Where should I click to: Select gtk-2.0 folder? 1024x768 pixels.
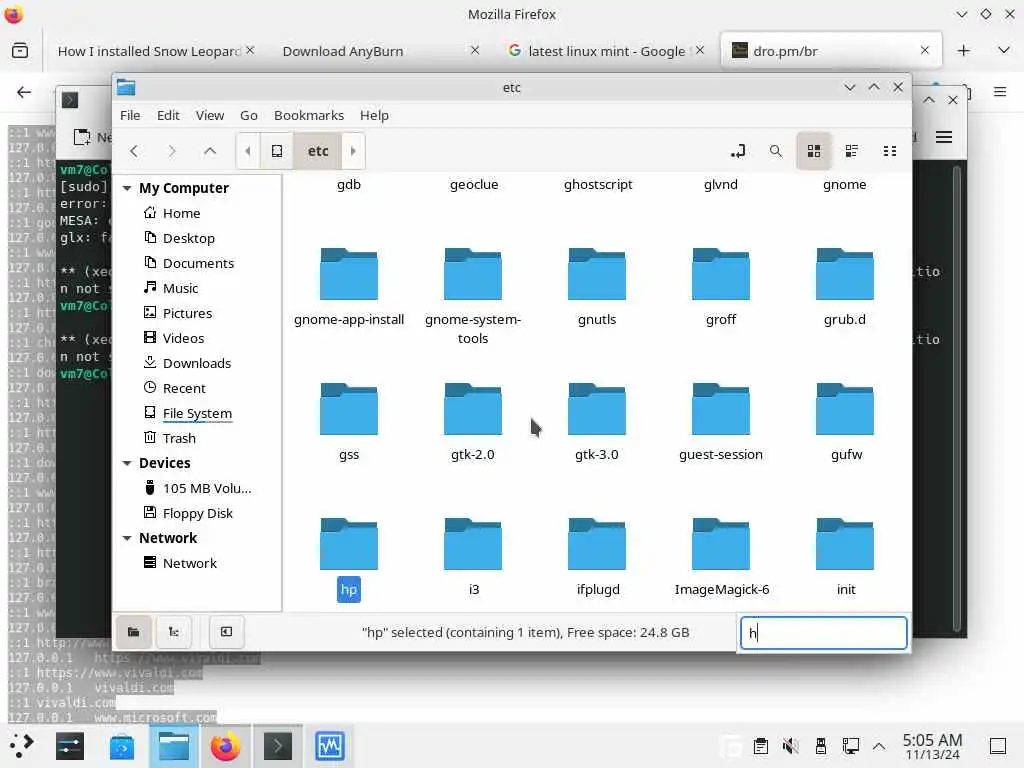pos(473,423)
